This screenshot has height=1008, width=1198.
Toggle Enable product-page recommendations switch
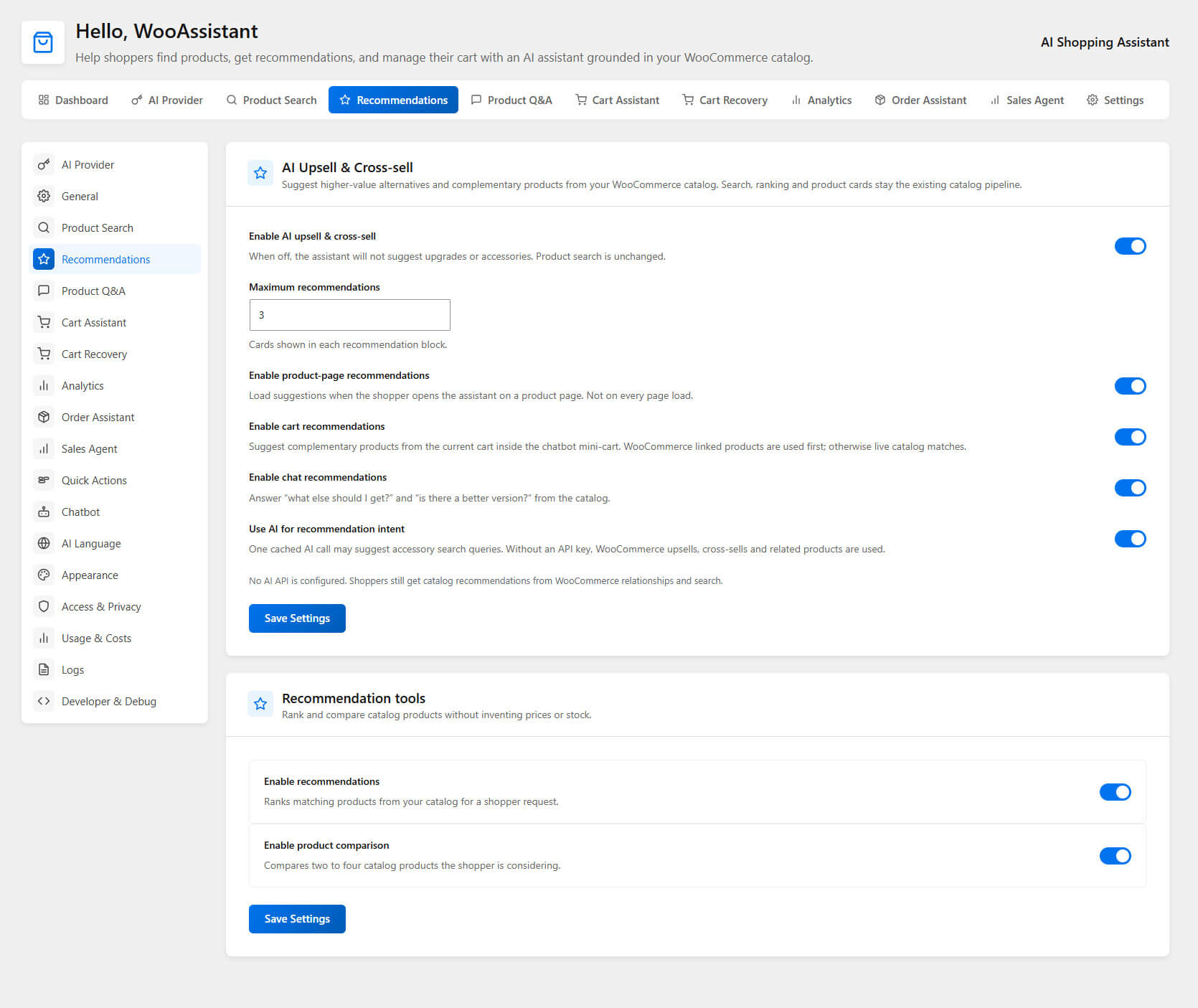pos(1130,386)
